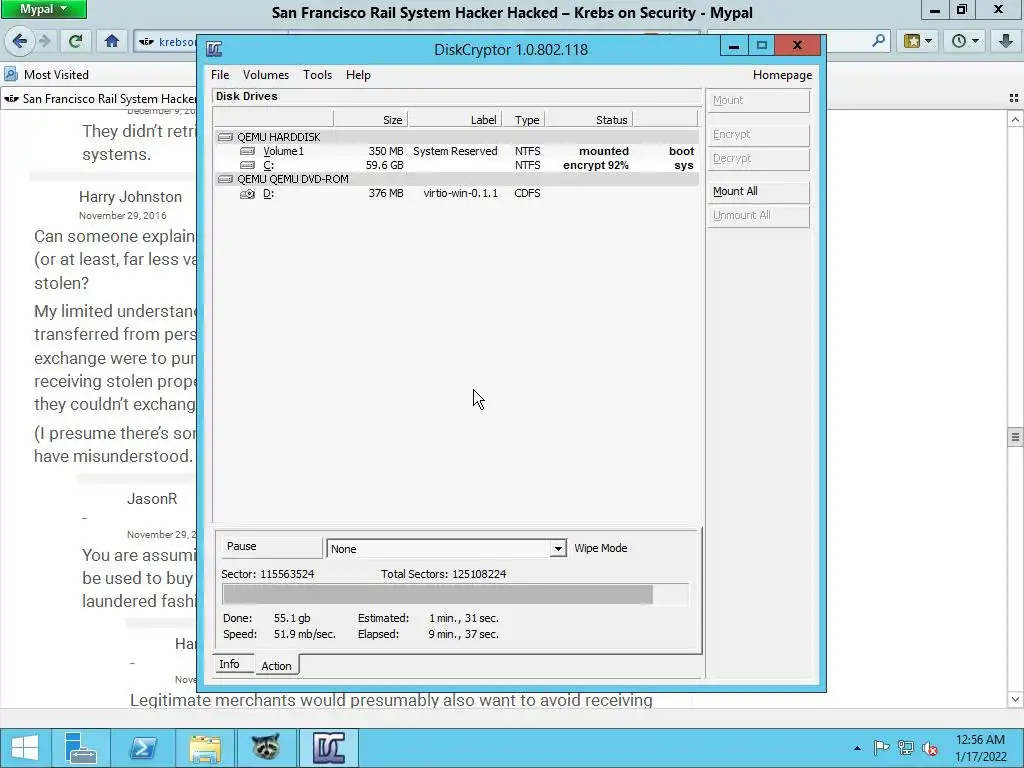
Task: Click the "9 min., 37 sec." elapsed value
Action: pyautogui.click(x=464, y=634)
